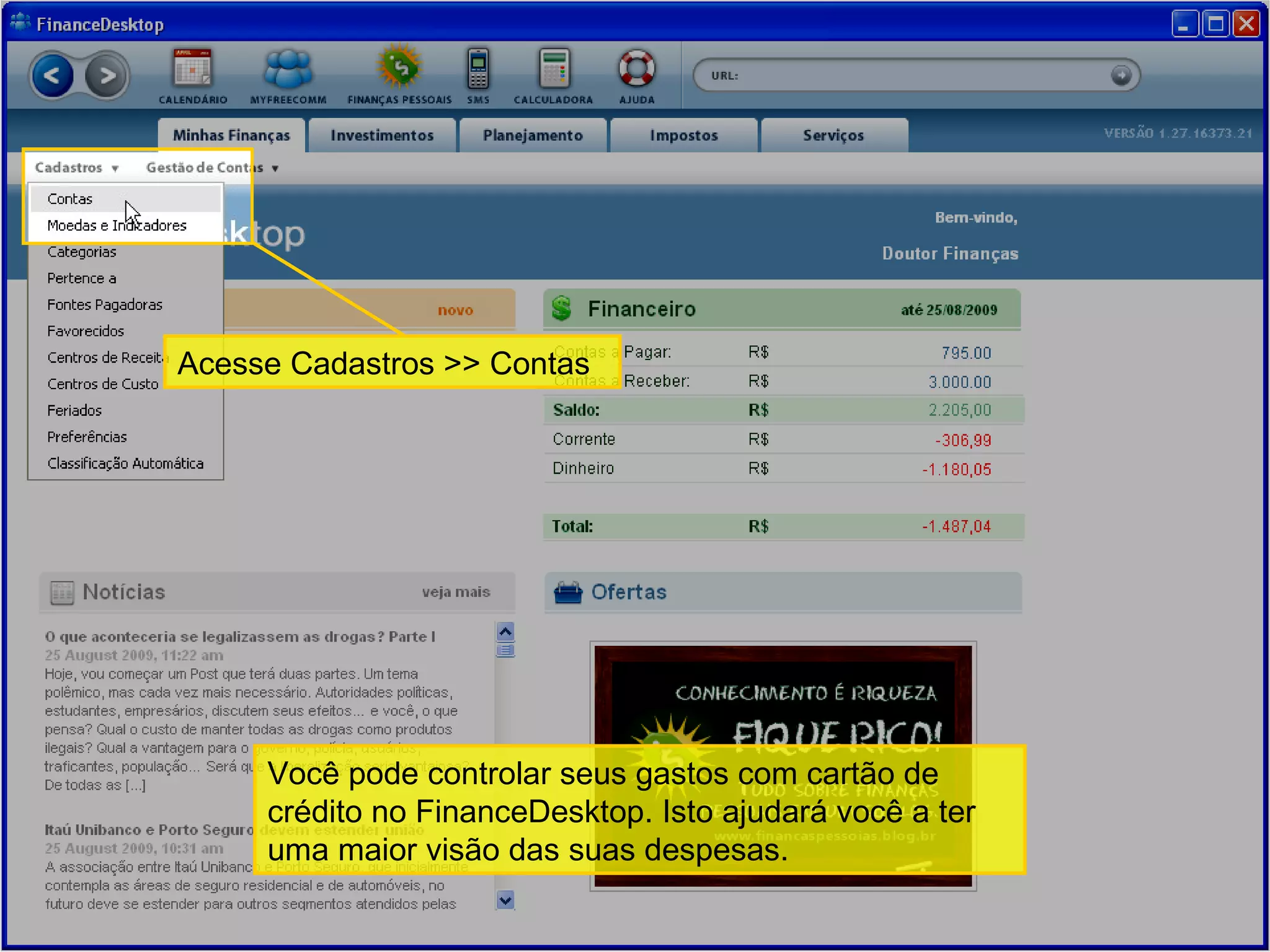Click the Receber value 3.000.00
Viewport: 1270px width, 952px height.
tap(960, 382)
